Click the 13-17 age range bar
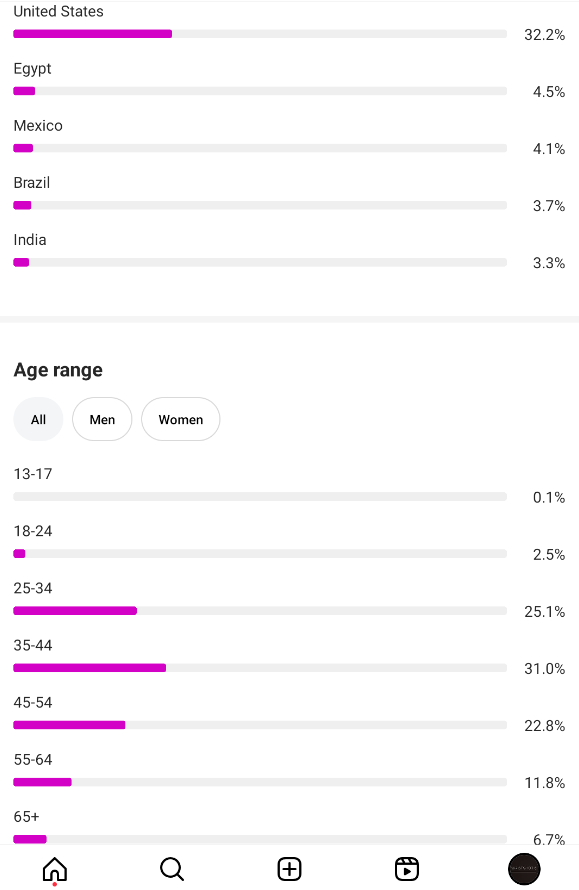This screenshot has width=579, height=890. 260,497
